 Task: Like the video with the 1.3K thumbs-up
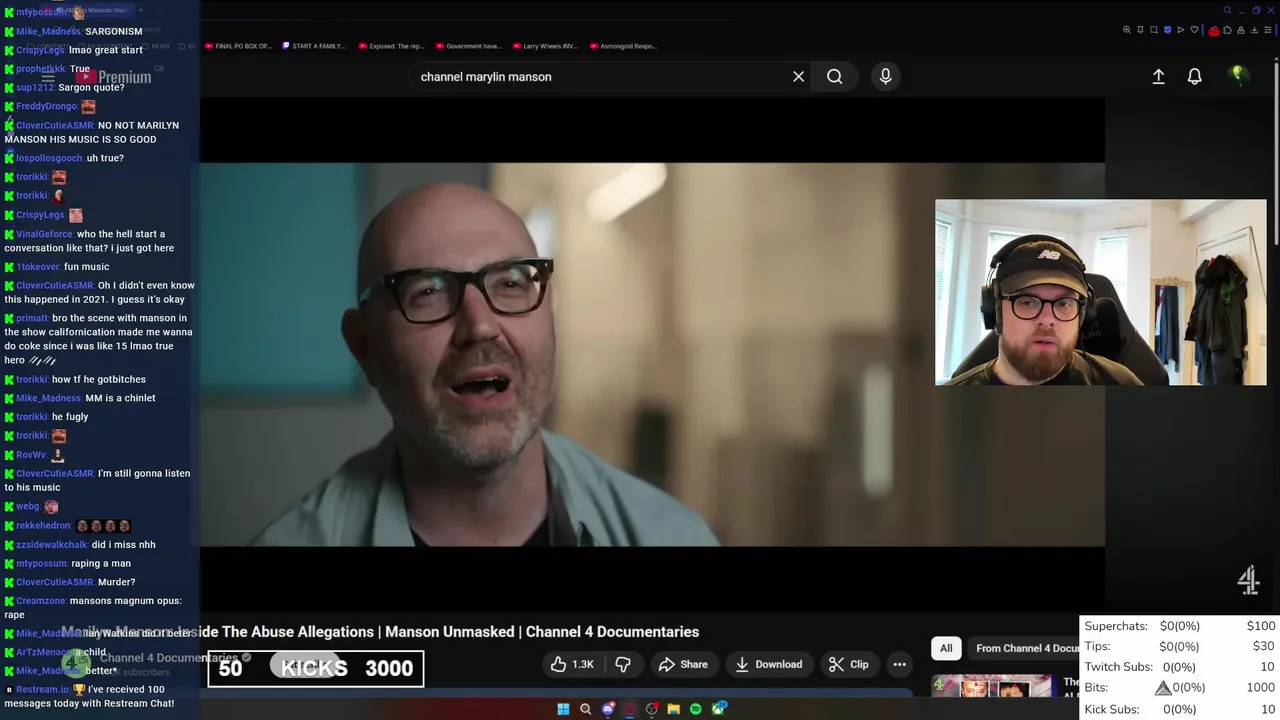572,664
